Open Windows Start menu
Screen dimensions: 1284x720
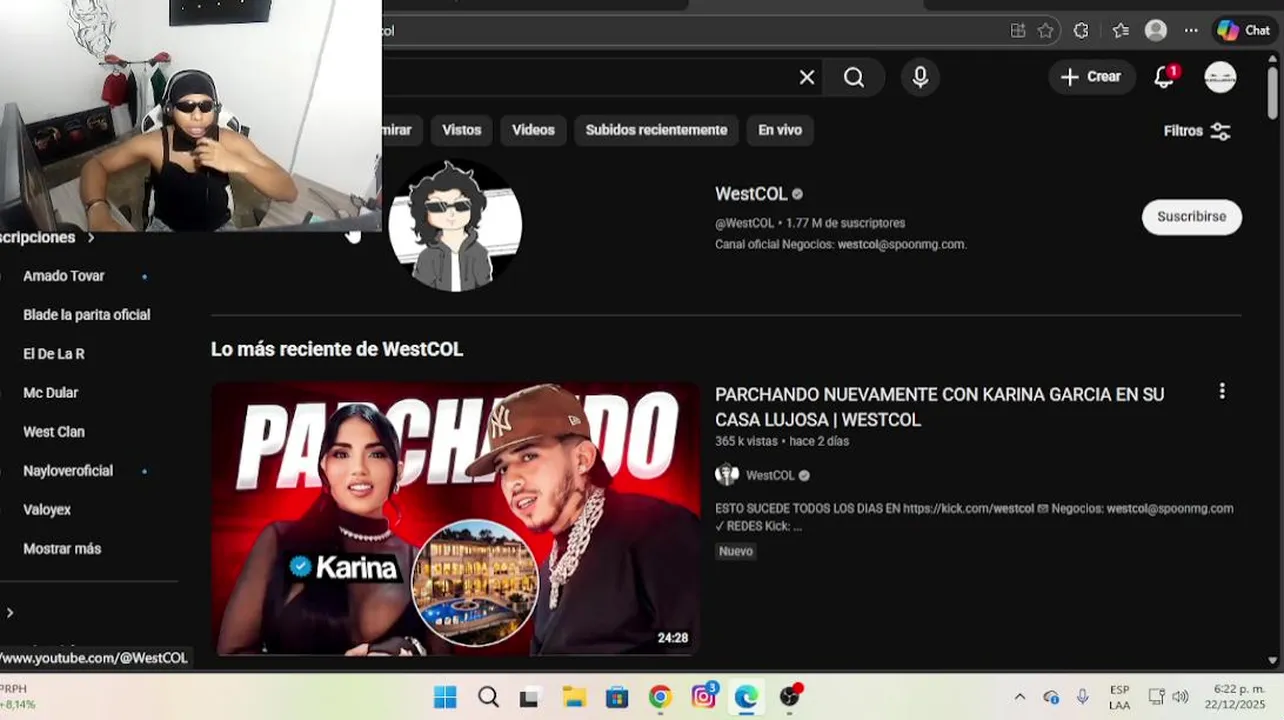pos(445,697)
